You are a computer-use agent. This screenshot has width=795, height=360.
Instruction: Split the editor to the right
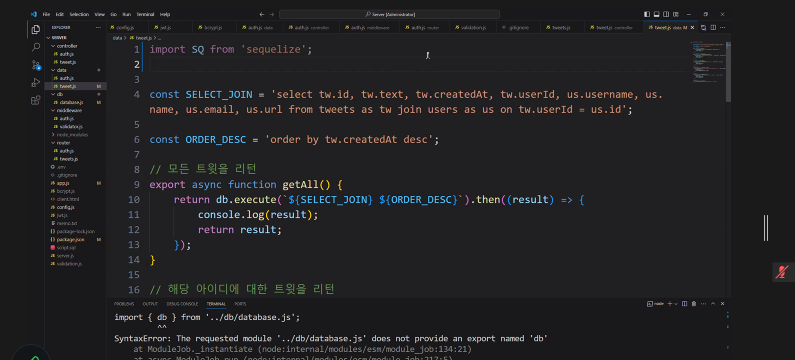pos(713,27)
